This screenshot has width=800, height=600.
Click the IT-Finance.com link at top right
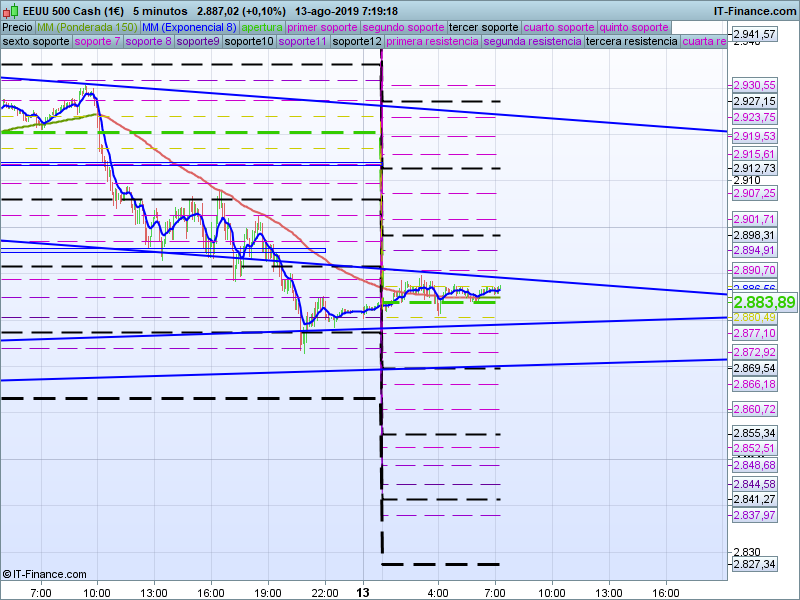tap(754, 11)
